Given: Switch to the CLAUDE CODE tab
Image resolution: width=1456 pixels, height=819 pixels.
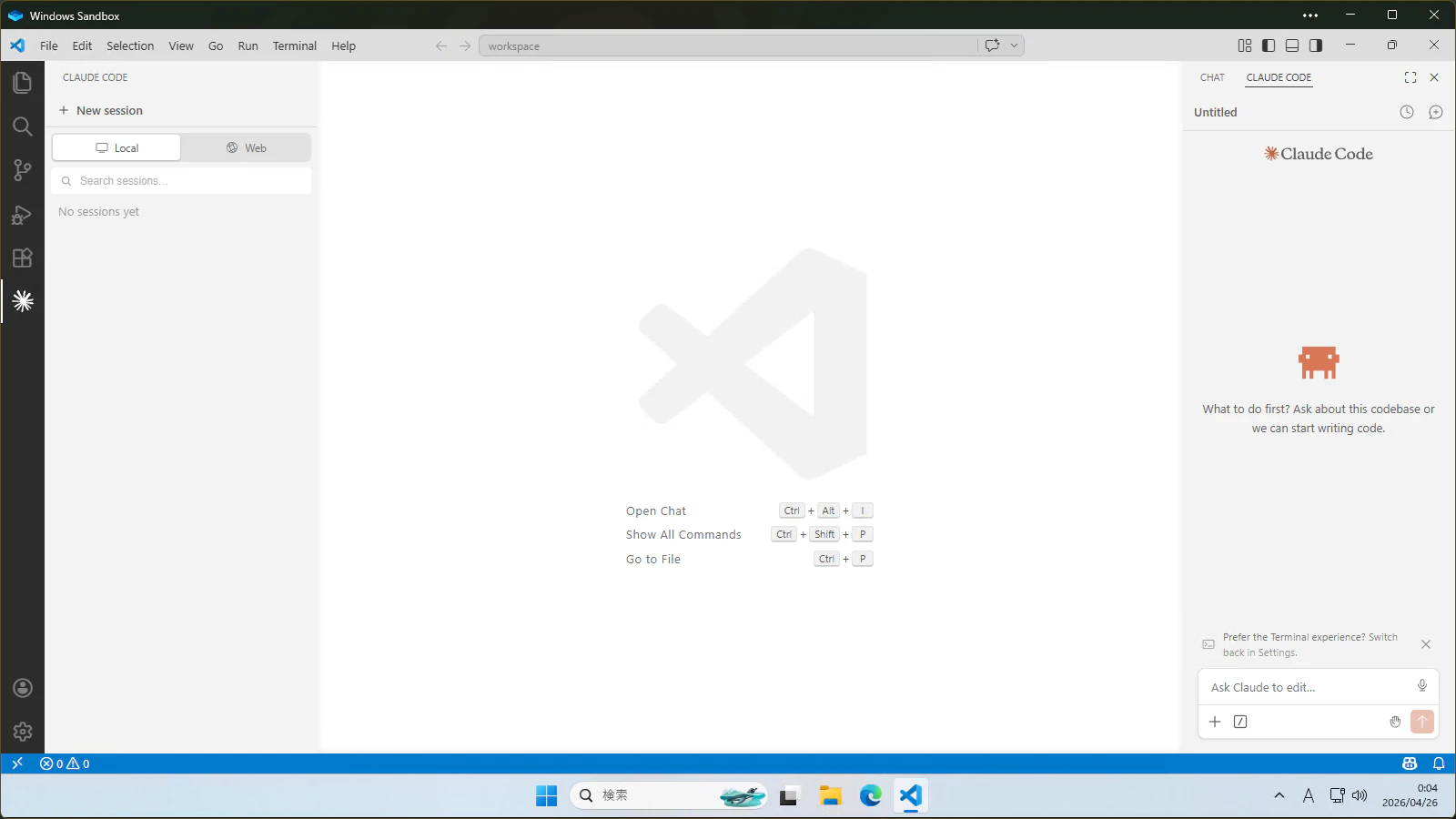Looking at the screenshot, I should [x=1279, y=77].
